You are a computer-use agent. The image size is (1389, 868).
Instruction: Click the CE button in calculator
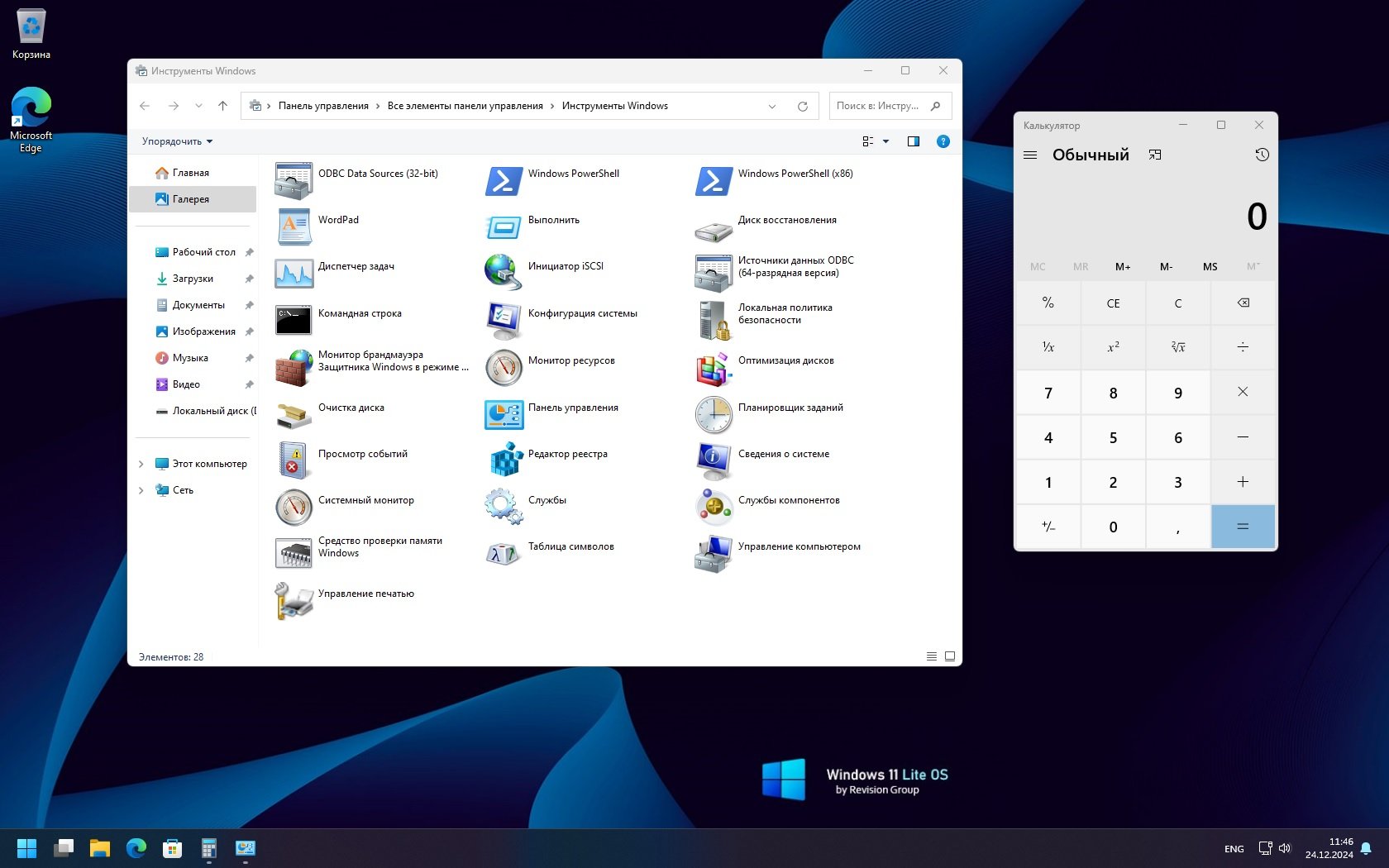1113,303
